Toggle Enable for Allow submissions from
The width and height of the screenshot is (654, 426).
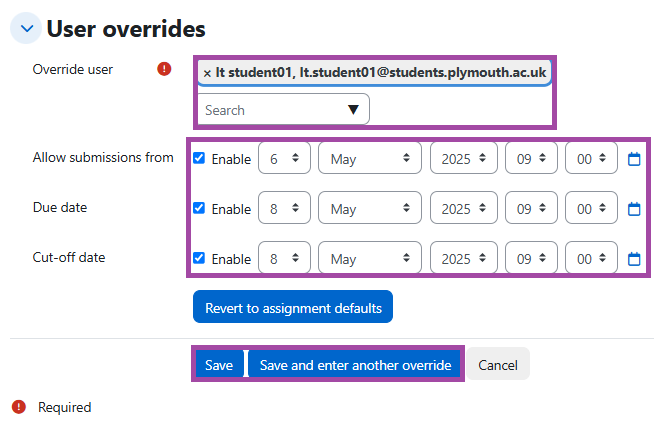199,158
